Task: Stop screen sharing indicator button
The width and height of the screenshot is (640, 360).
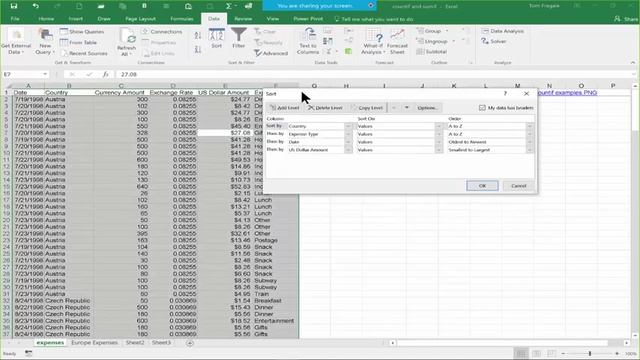Action: pyautogui.click(x=370, y=6)
